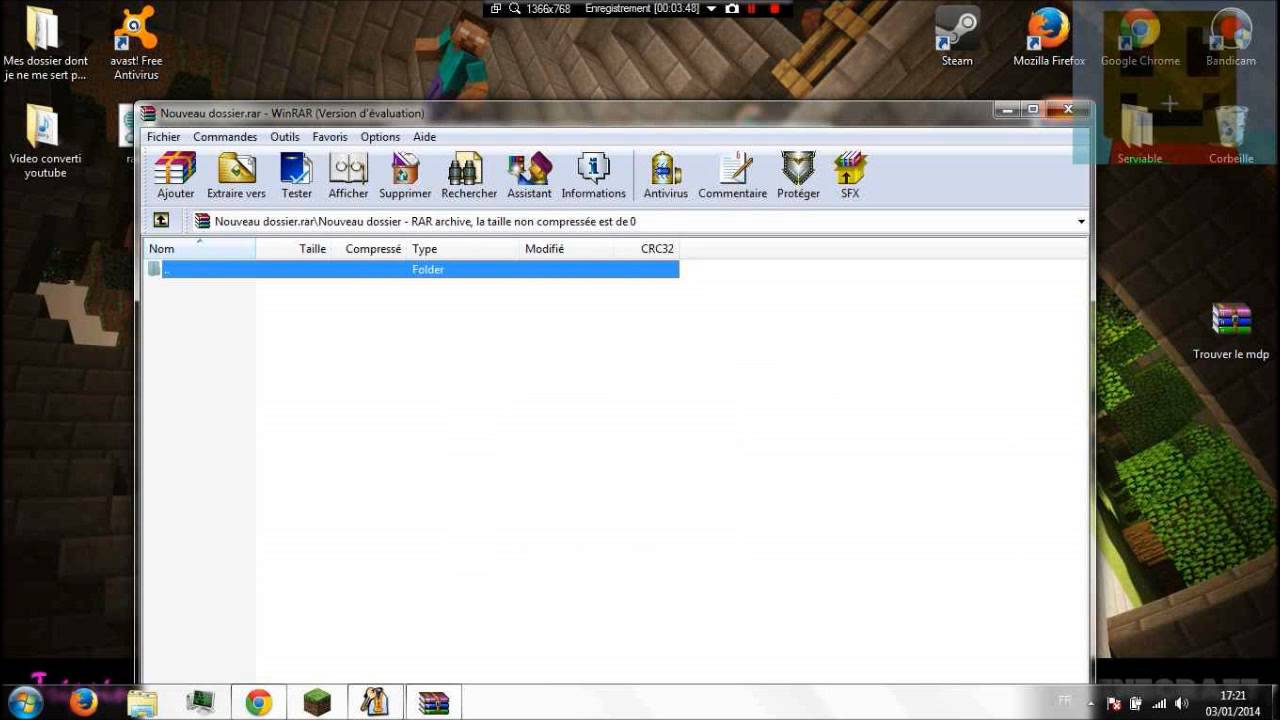This screenshot has width=1280, height=720.
Task: Sort by CRC32 column header
Action: [x=647, y=249]
